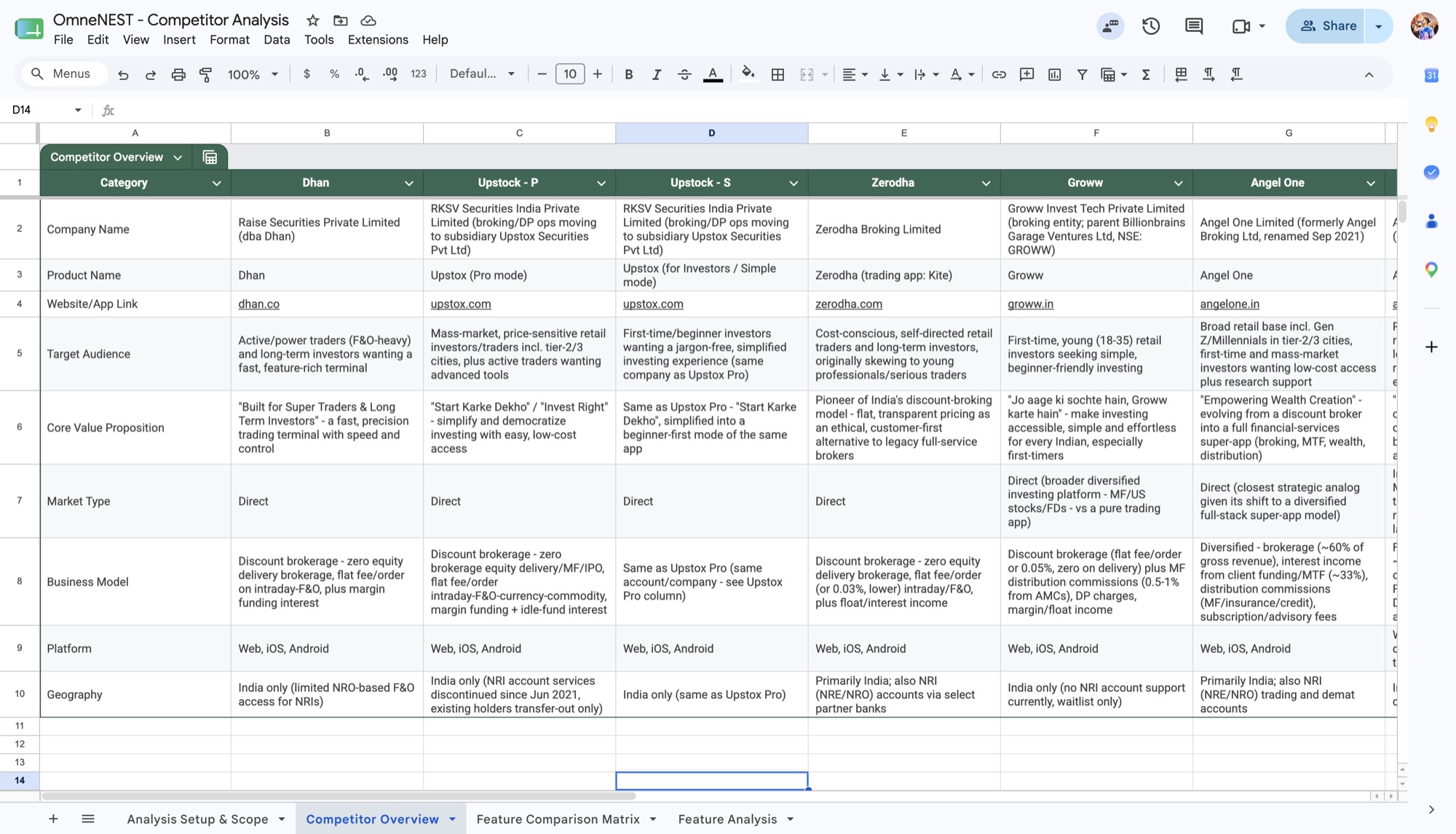Open the zerodha.com link
The height and width of the screenshot is (834, 1456).
pyautogui.click(x=848, y=304)
